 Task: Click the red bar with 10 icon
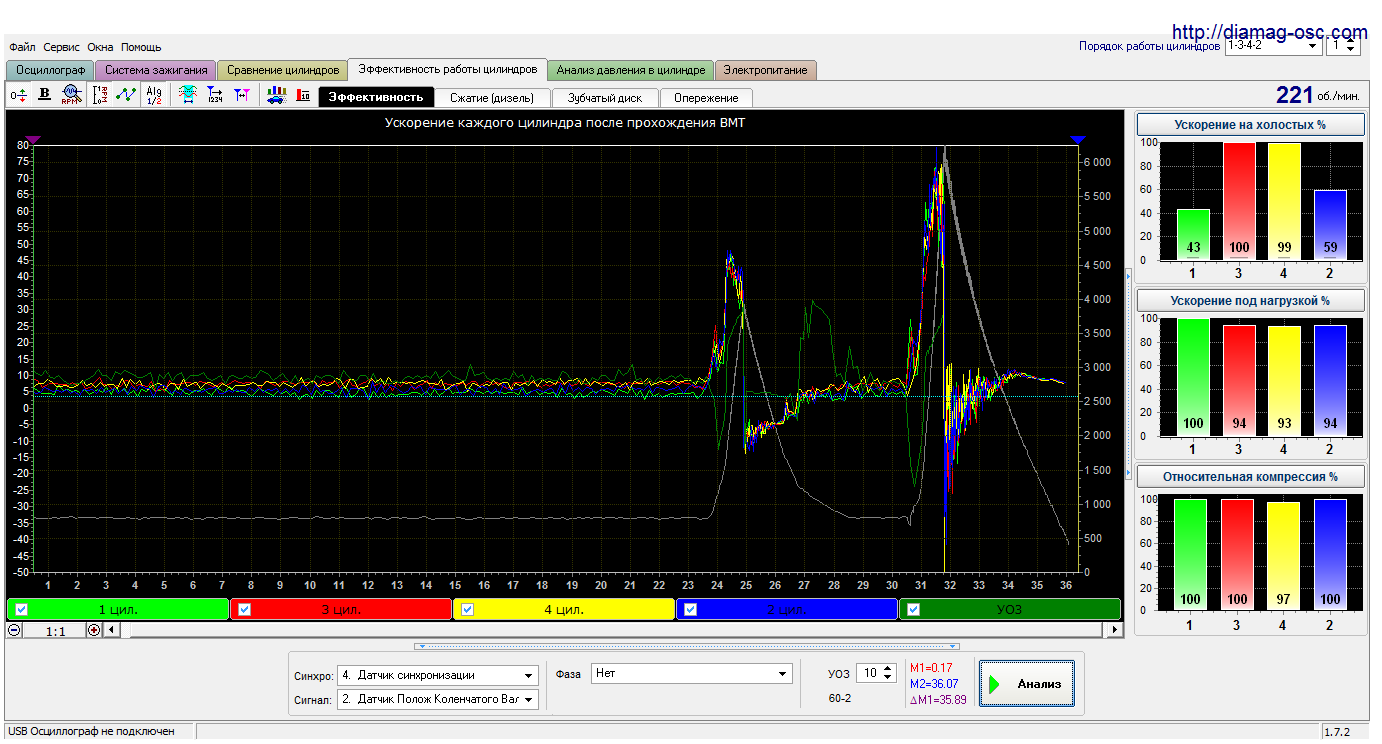(x=303, y=95)
